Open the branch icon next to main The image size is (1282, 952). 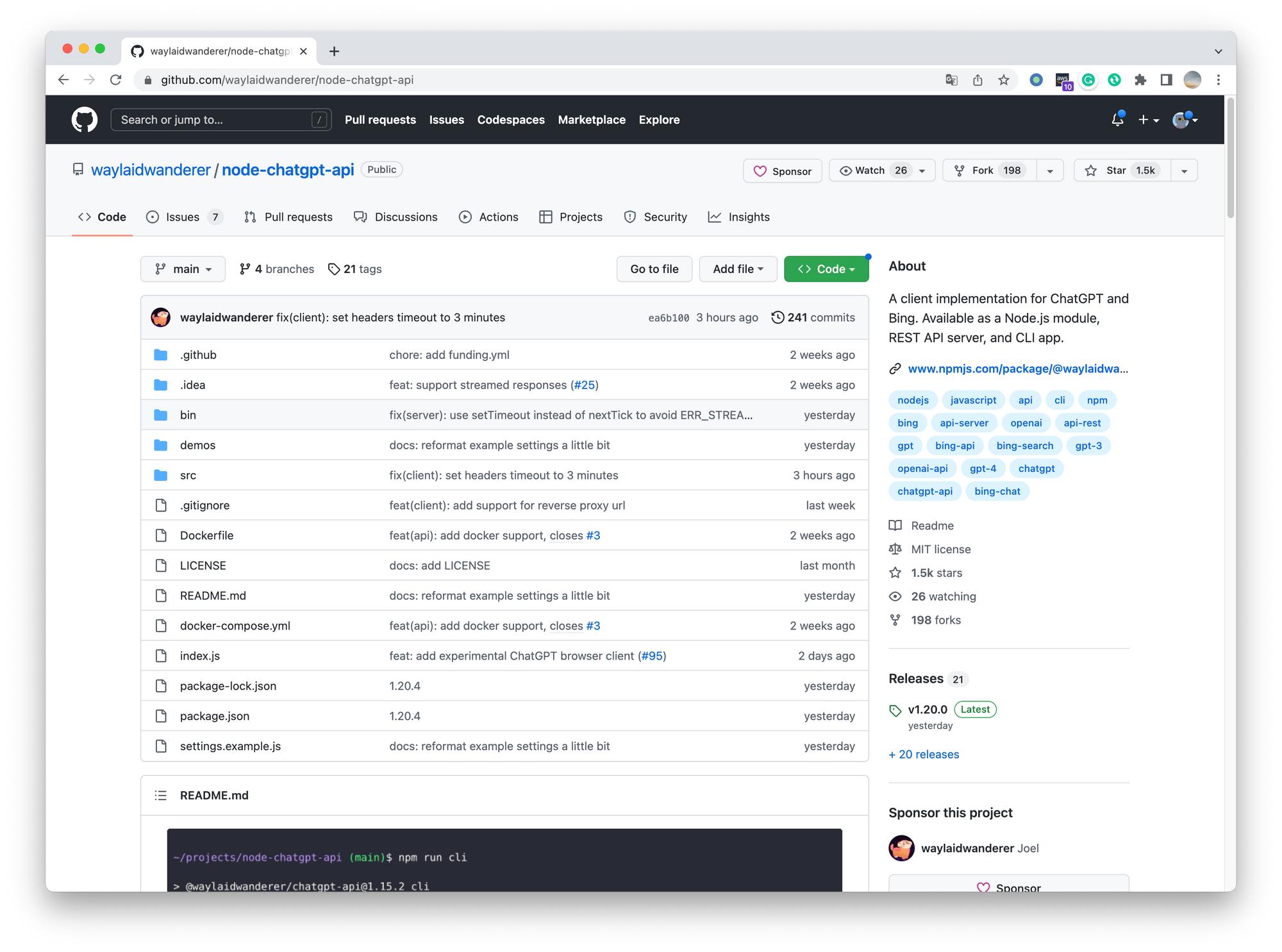(x=160, y=269)
